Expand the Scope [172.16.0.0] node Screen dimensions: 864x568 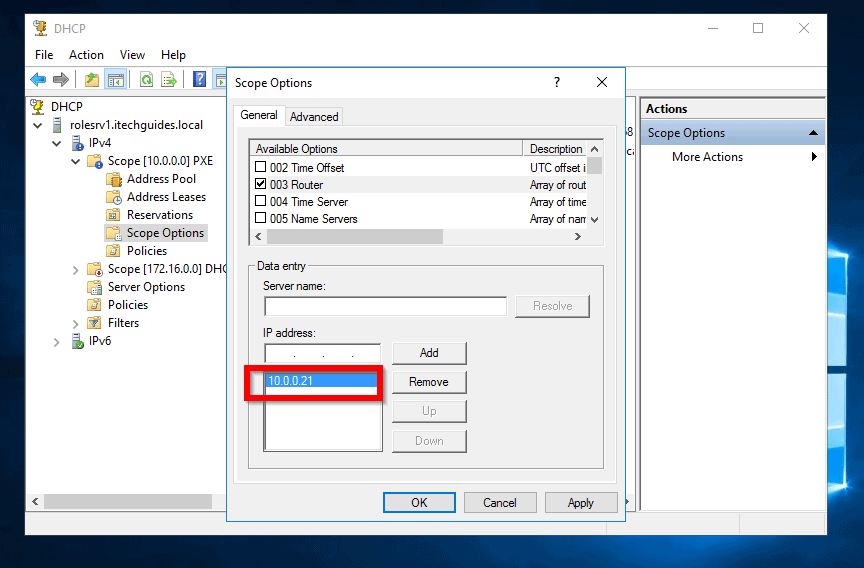coord(75,270)
